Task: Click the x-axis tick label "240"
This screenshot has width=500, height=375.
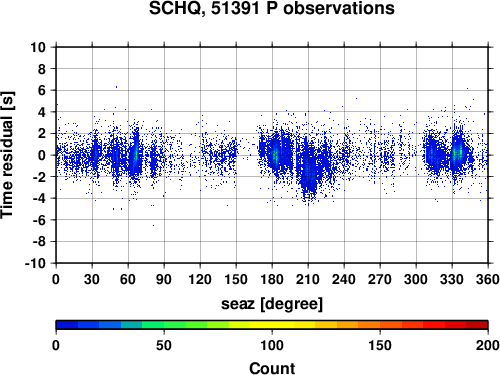Action: tap(344, 279)
